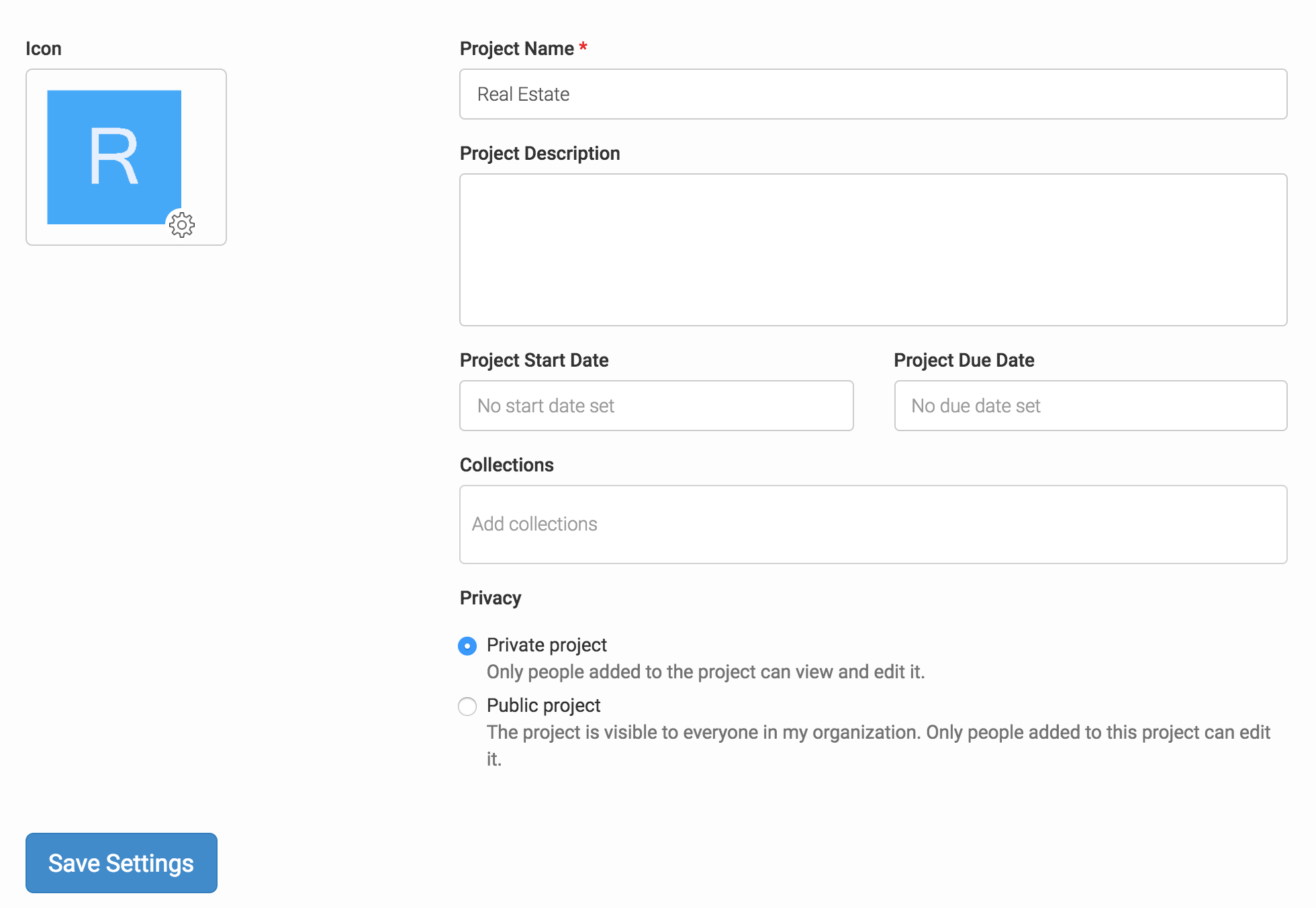Open the Project Start Date picker field
1316x908 pixels.
click(656, 406)
